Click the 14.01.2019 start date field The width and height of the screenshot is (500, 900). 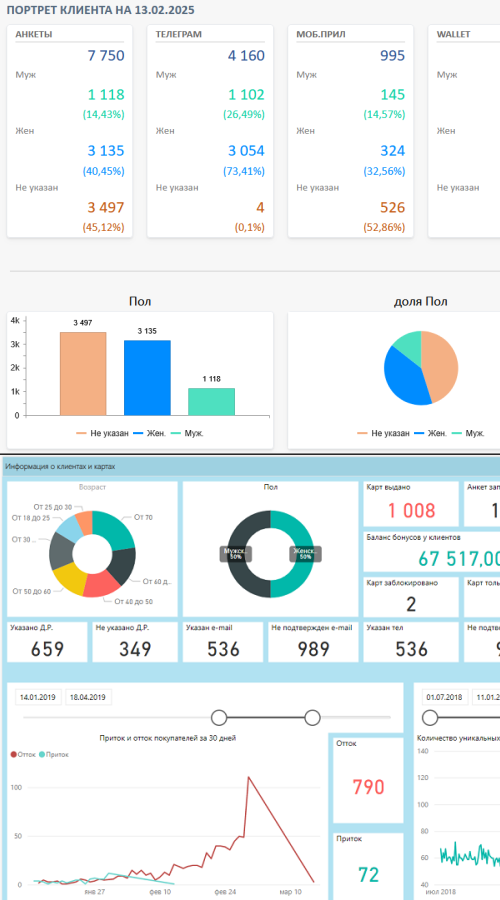click(x=38, y=697)
